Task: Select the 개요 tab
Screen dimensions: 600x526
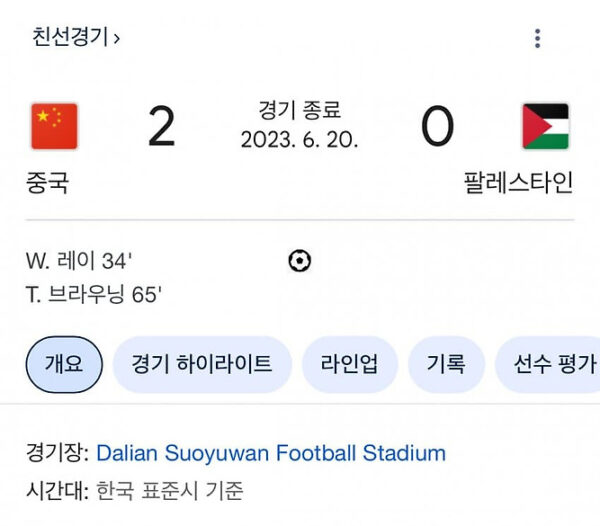Action: tap(64, 364)
